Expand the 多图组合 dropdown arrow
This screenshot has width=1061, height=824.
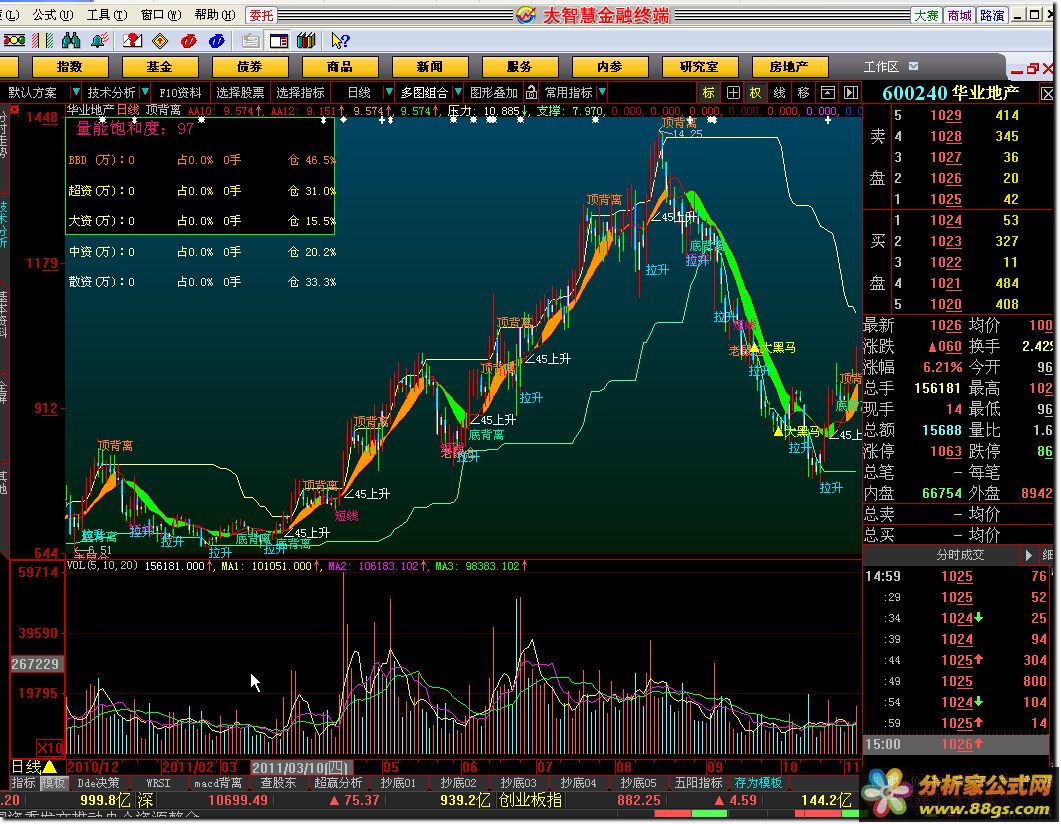(x=458, y=92)
